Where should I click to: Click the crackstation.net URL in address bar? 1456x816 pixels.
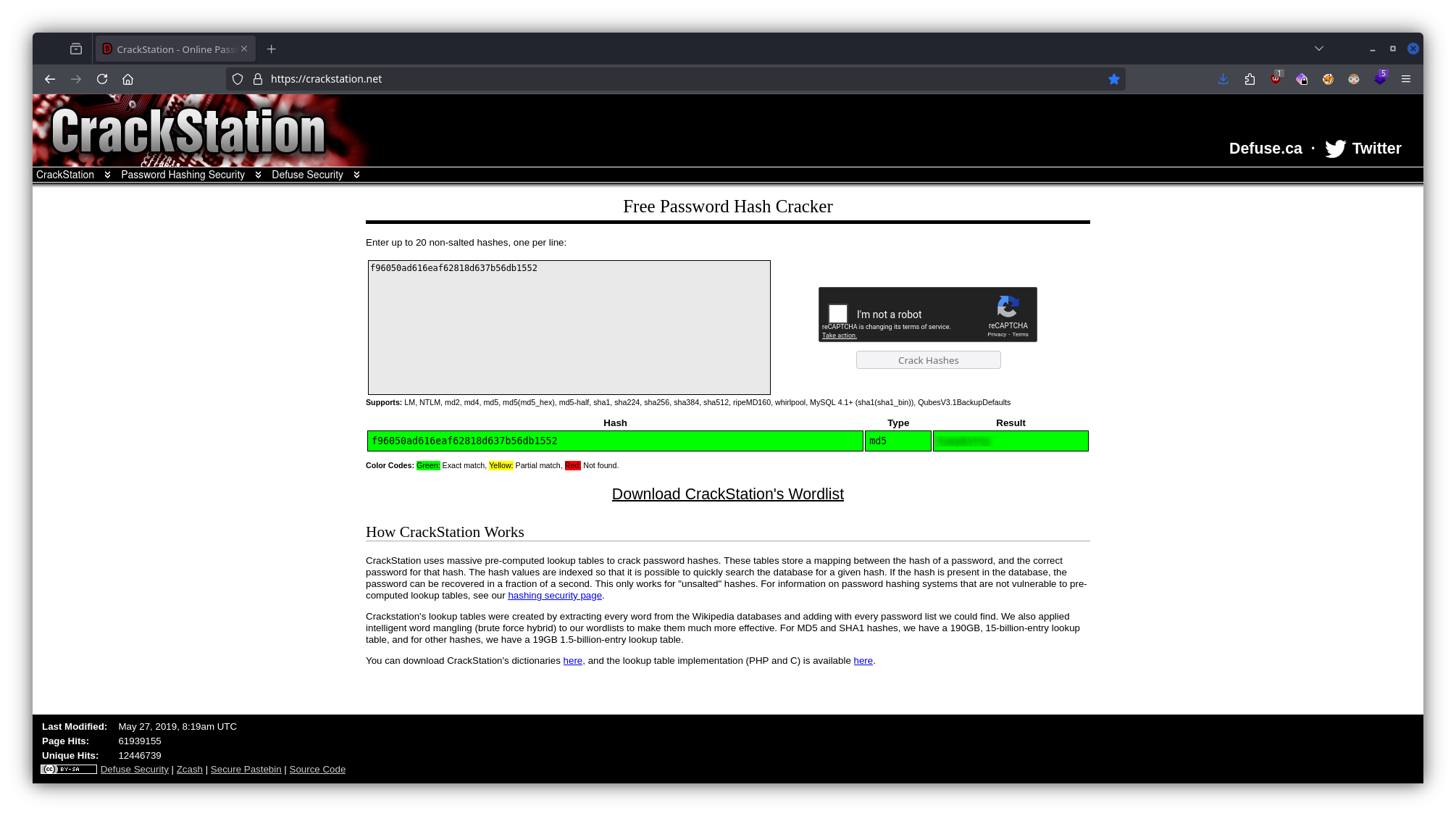click(x=326, y=79)
